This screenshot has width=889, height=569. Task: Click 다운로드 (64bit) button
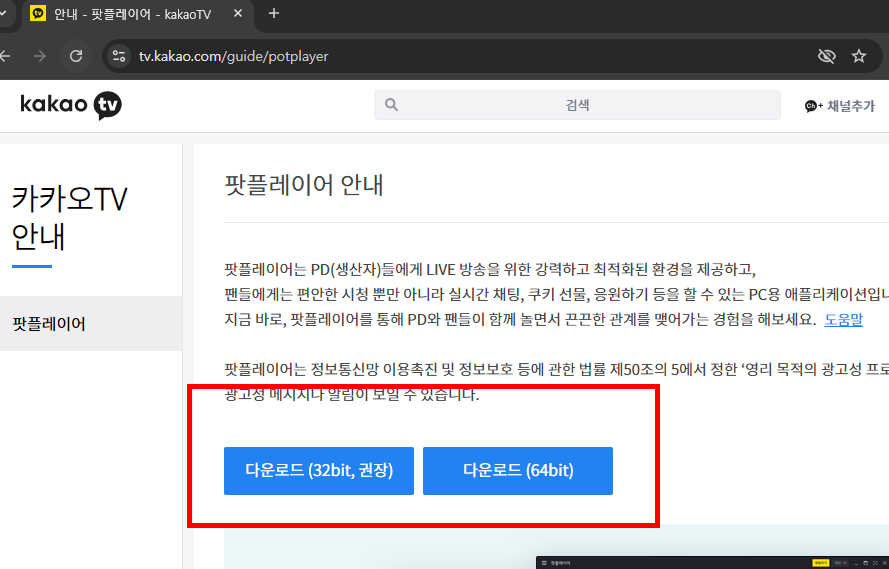click(518, 470)
